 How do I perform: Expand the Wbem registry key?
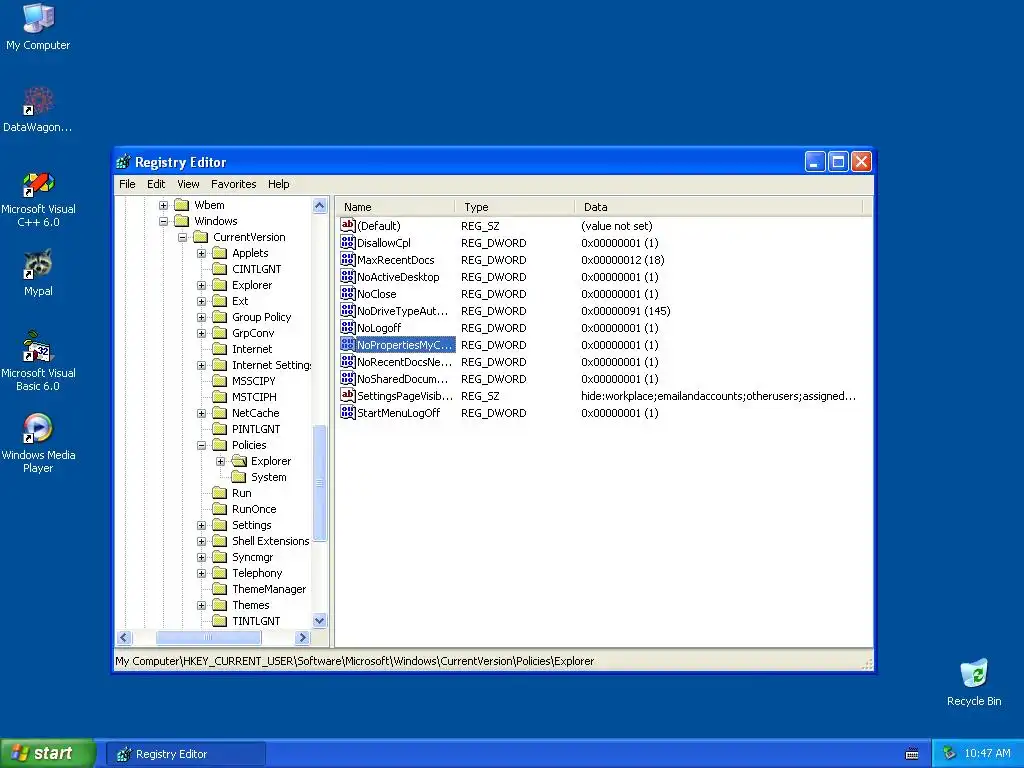[x=163, y=205]
